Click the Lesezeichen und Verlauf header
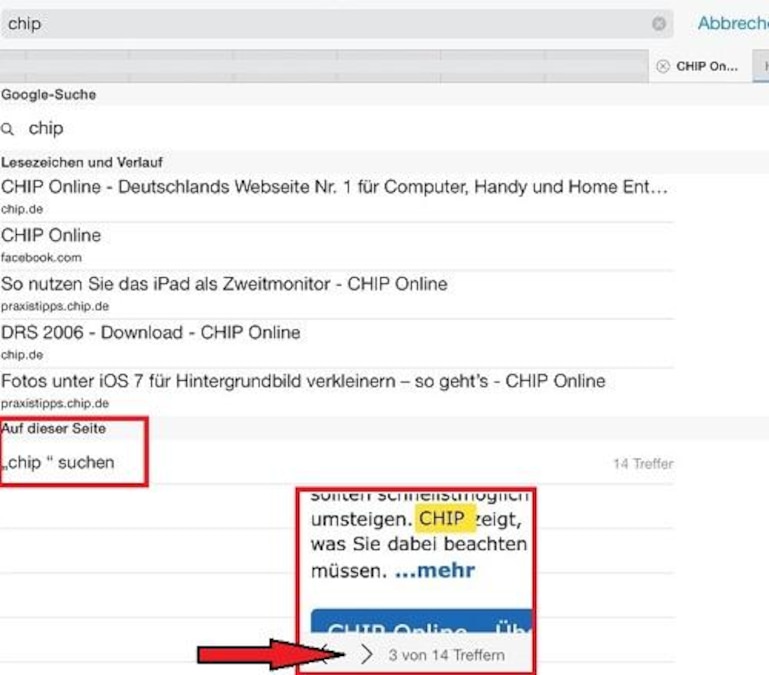Image resolution: width=769 pixels, height=675 pixels. (x=82, y=162)
